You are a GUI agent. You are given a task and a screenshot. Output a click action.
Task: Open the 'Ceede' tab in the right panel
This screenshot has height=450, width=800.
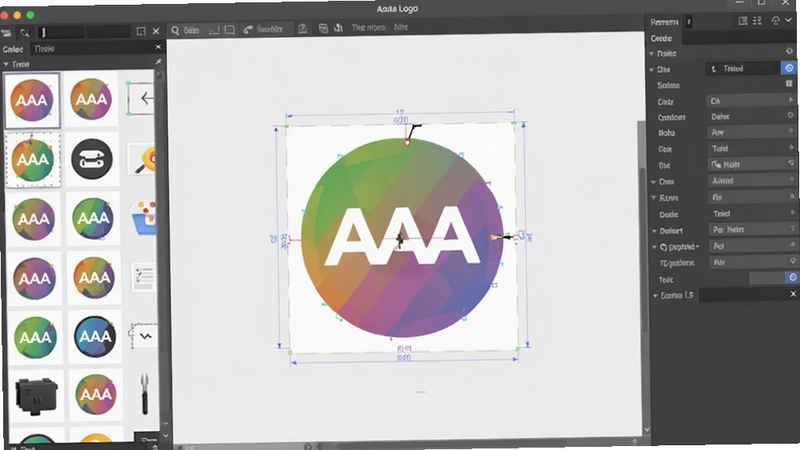point(661,38)
